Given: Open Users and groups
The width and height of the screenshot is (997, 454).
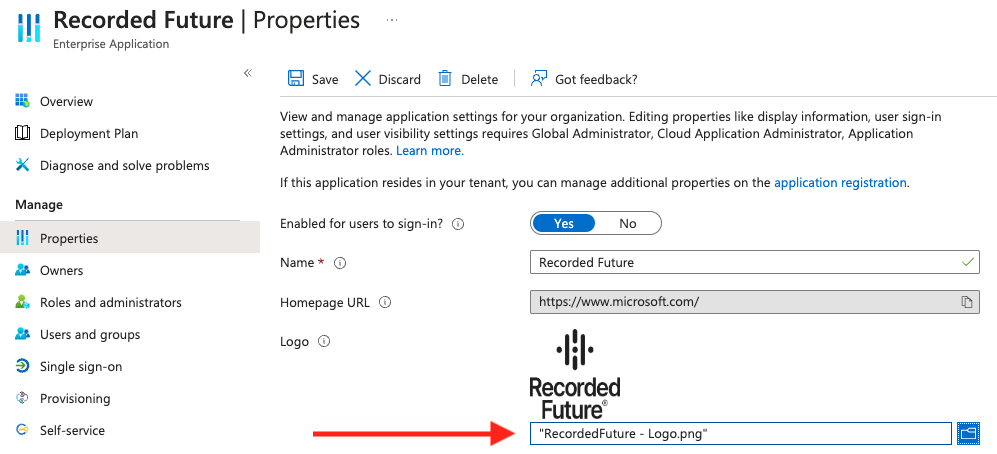Looking at the screenshot, I should (x=90, y=335).
